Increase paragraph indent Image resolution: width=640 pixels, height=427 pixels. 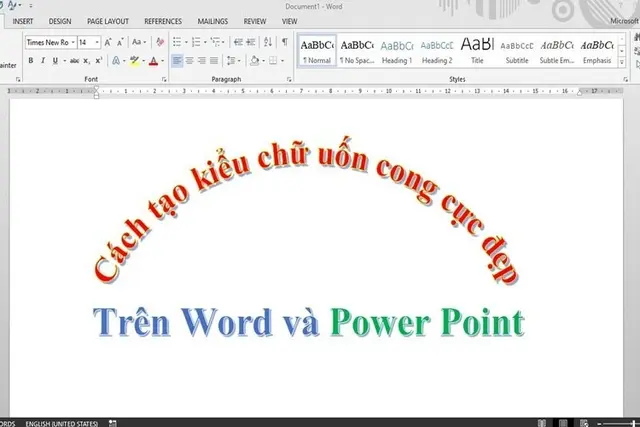click(251, 42)
